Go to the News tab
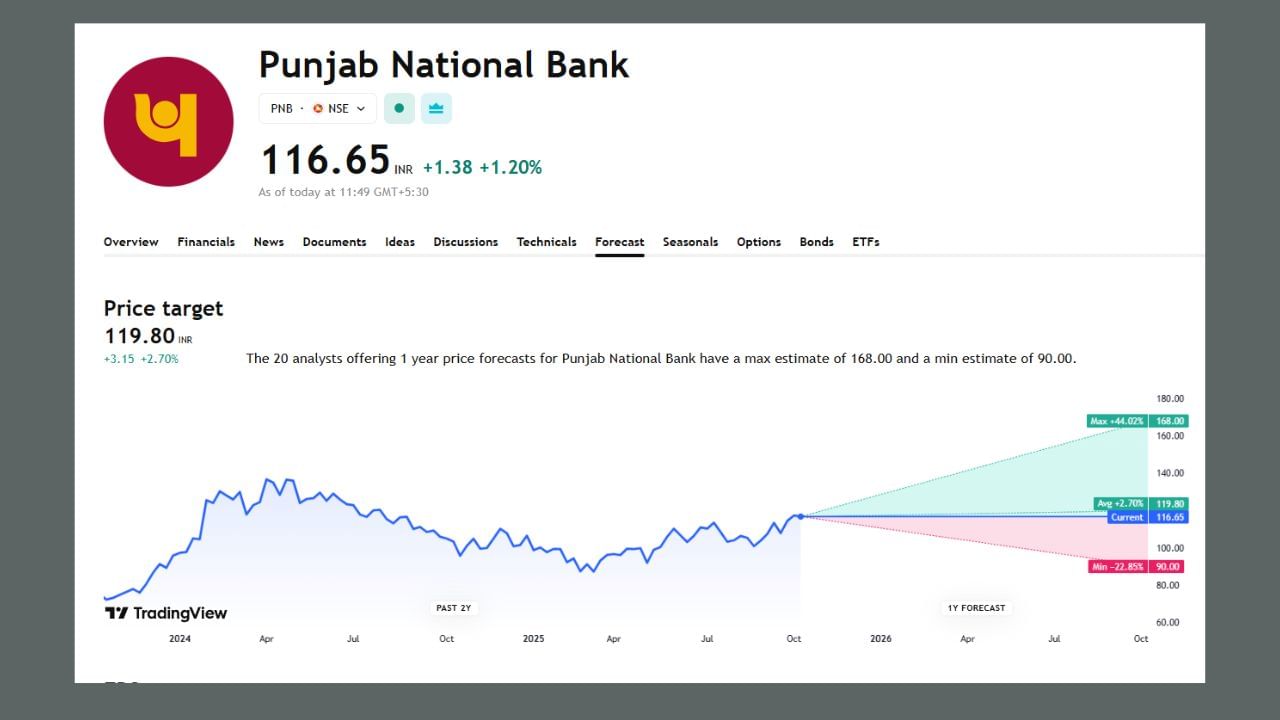Screen dimensions: 1280x720 click(268, 242)
